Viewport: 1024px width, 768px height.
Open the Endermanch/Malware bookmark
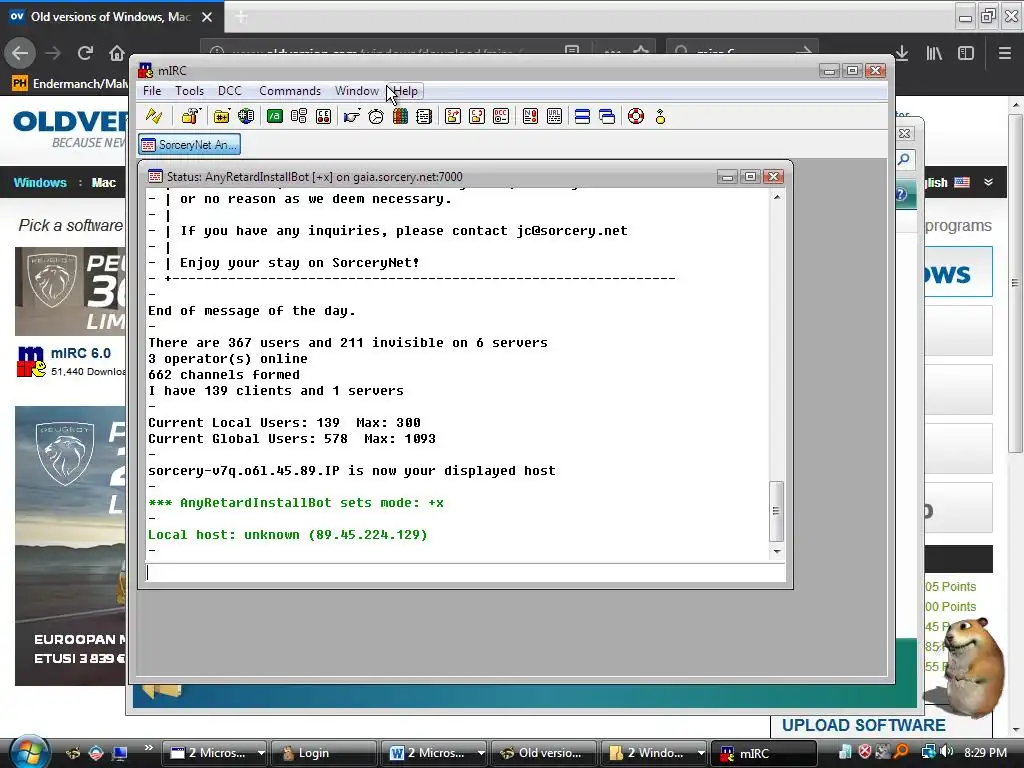pos(71,84)
